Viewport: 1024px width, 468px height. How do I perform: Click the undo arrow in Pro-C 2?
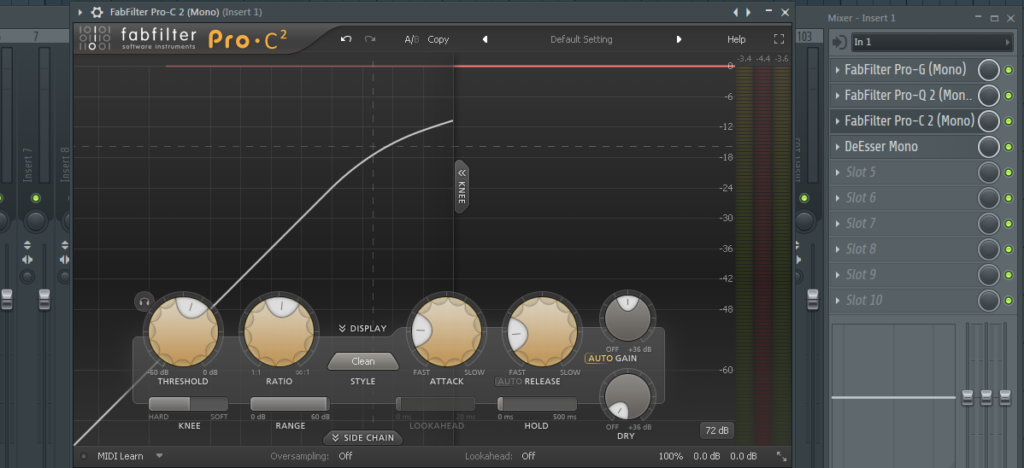(x=346, y=39)
